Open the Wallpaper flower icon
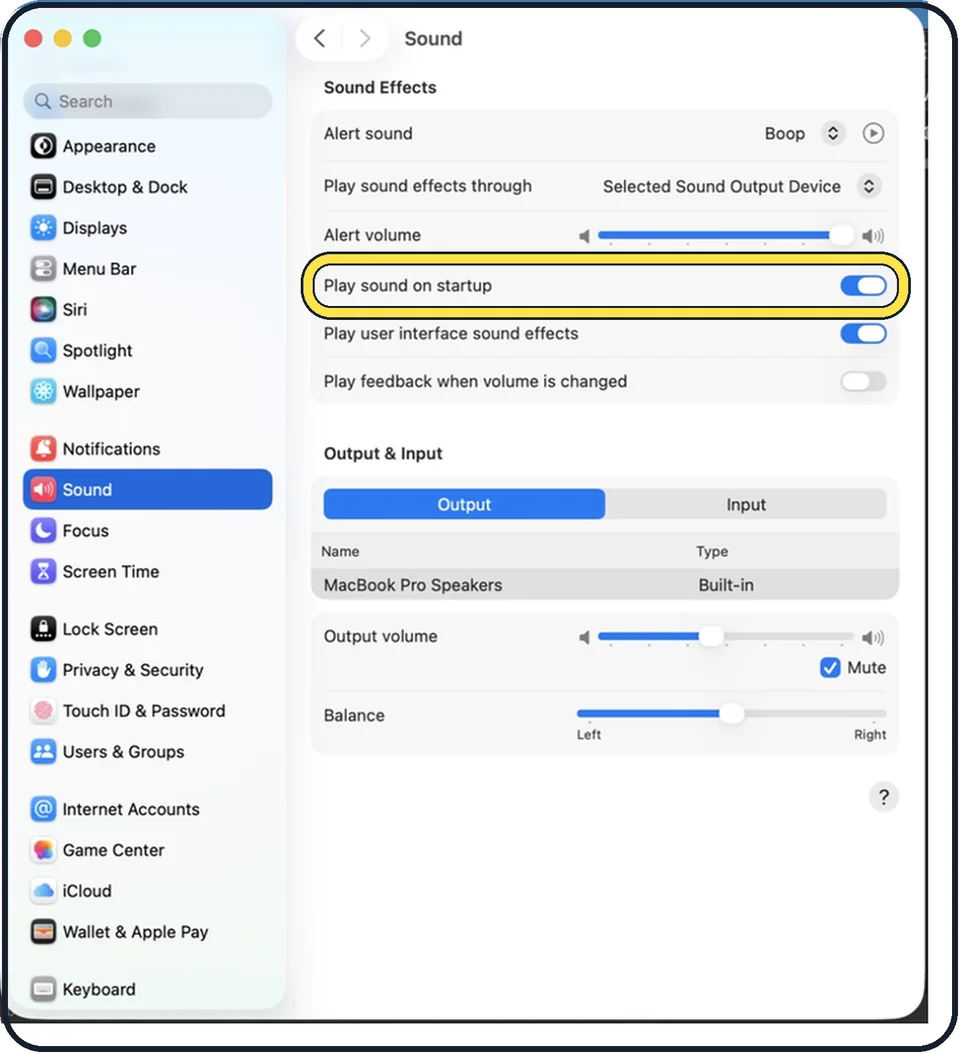 43,391
